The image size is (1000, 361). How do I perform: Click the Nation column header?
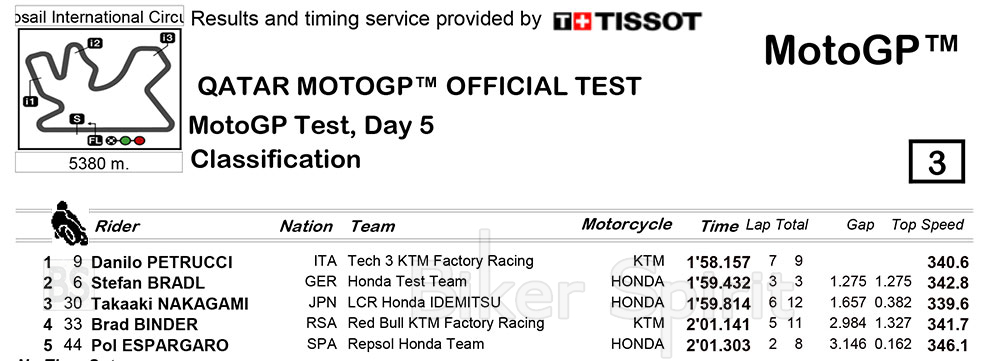306,226
